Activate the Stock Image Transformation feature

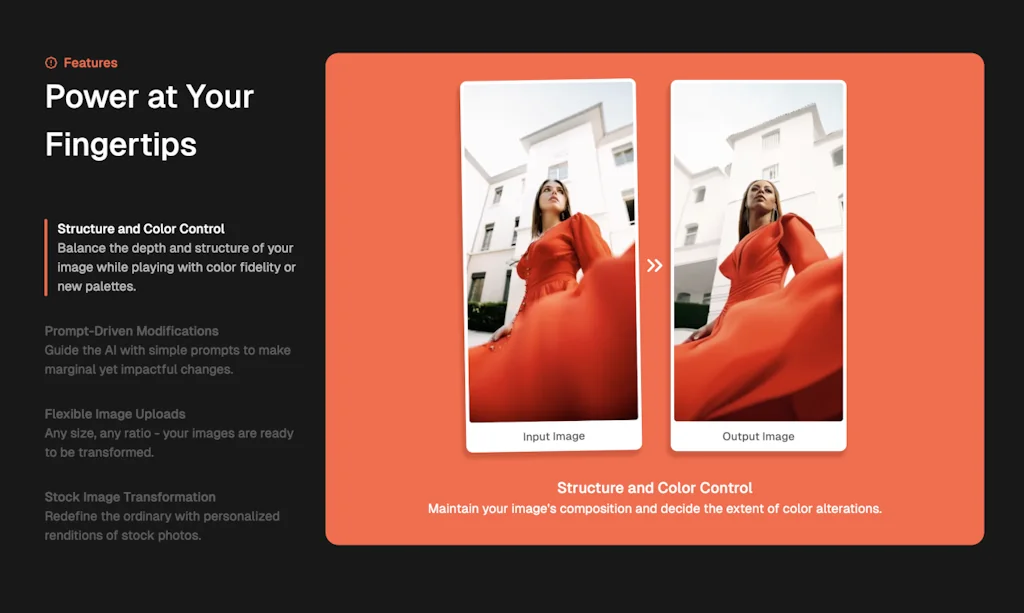click(130, 497)
